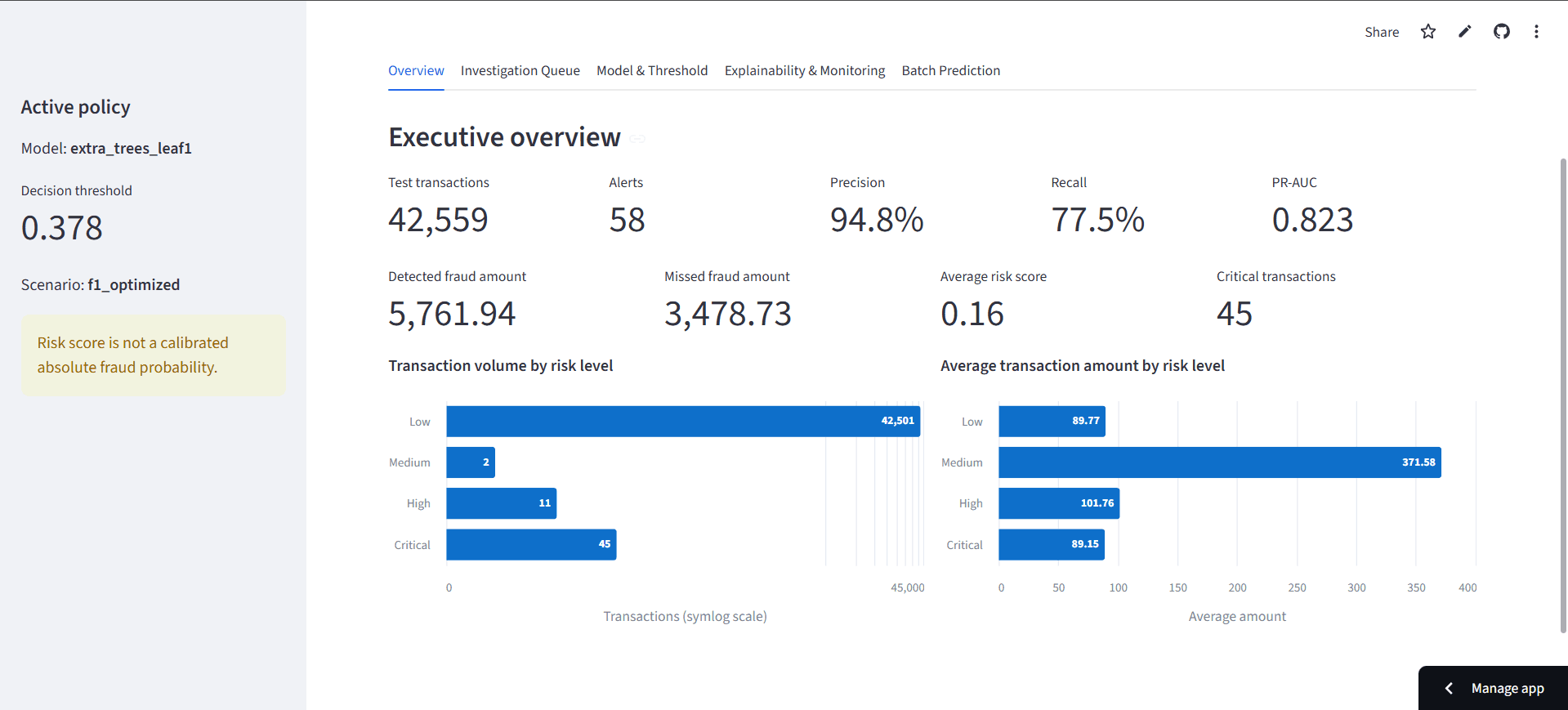This screenshot has width=1568, height=710.
Task: Click the High average amount bar 101.76
Action: coord(1059,503)
